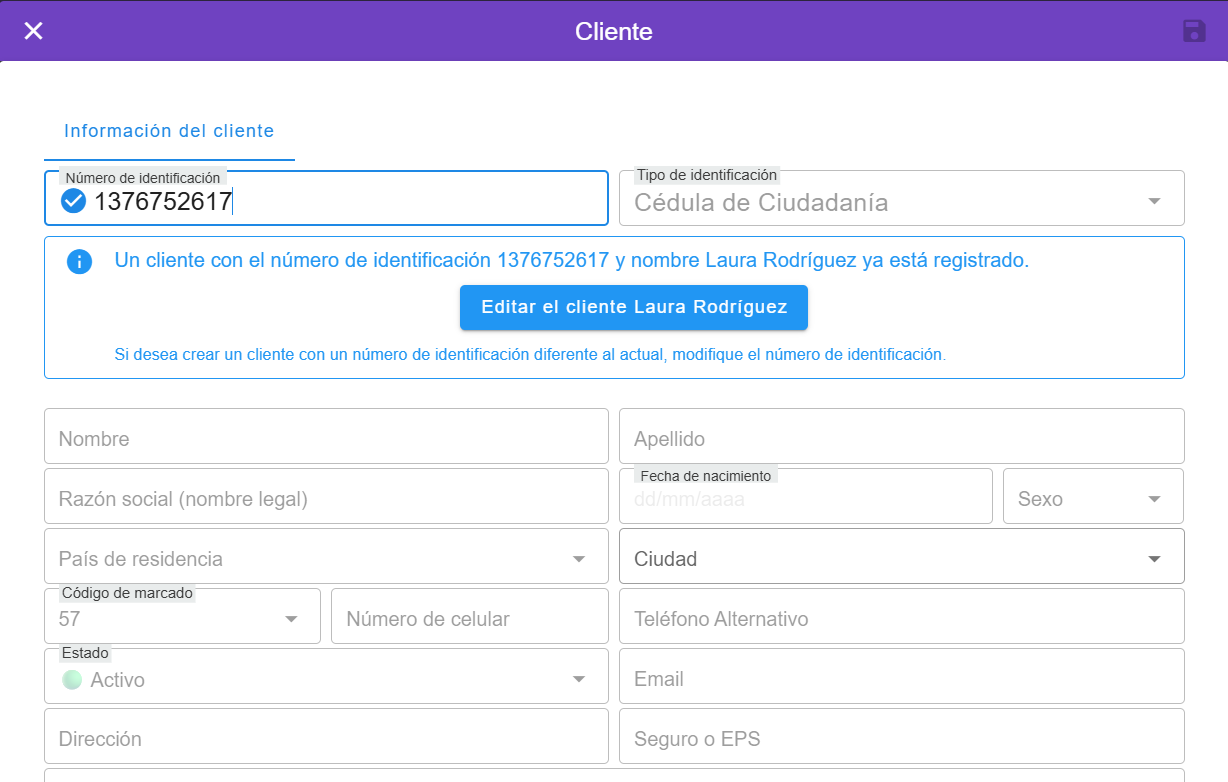This screenshot has width=1228, height=782.
Task: Select the Apellido input field
Action: 901,438
